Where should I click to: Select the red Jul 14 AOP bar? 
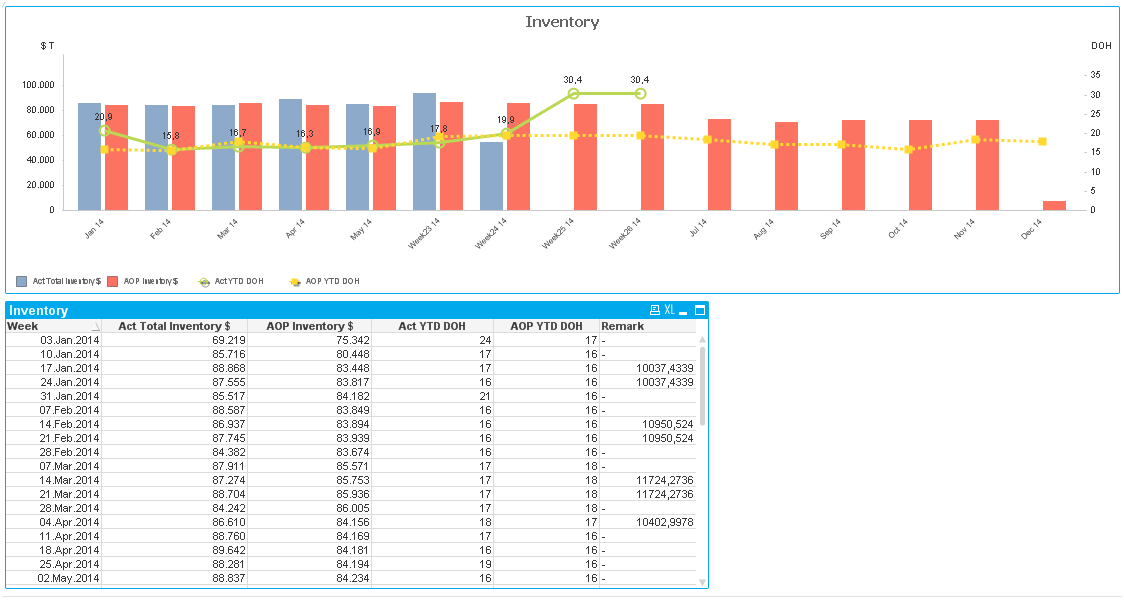pos(720,165)
